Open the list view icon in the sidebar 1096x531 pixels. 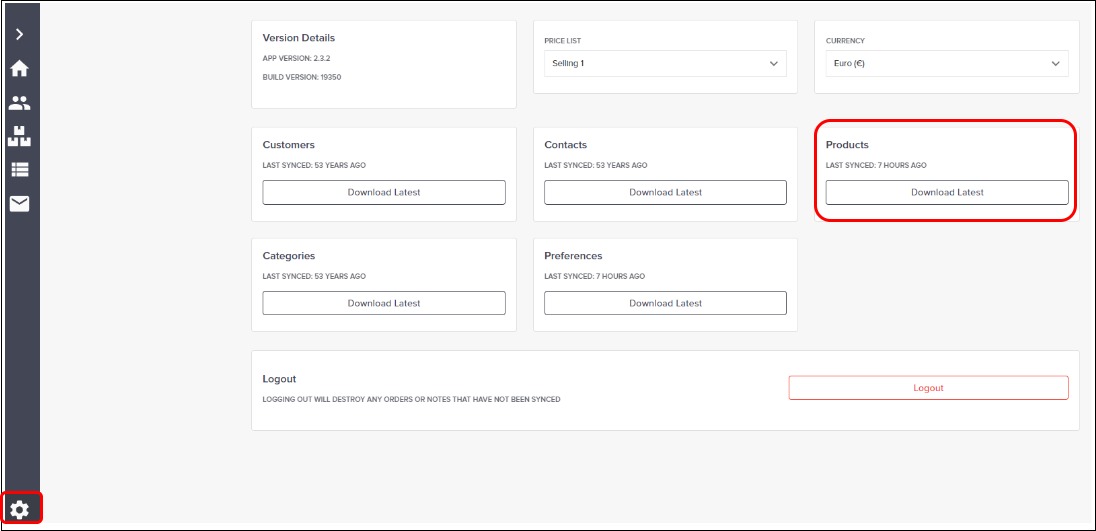click(x=19, y=170)
